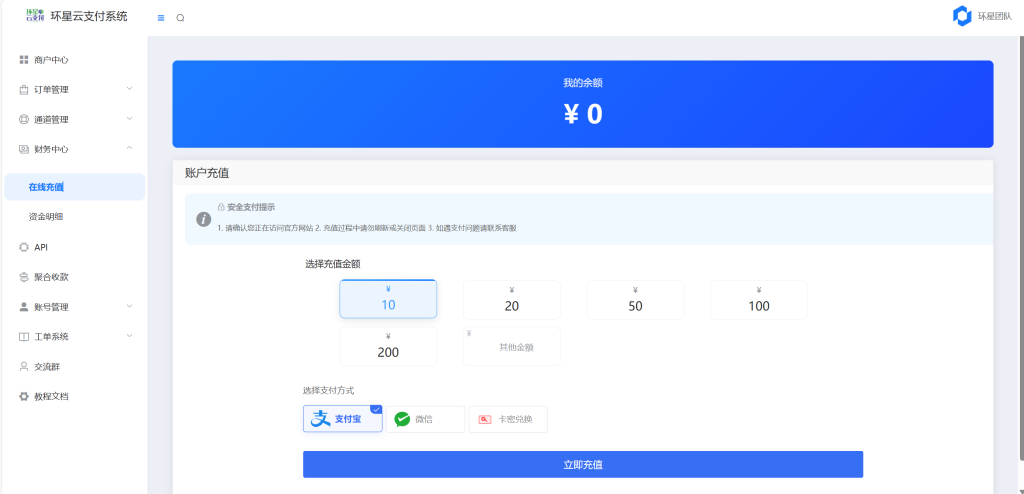Click the 立即充值 button
1024x494 pixels.
tap(582, 465)
